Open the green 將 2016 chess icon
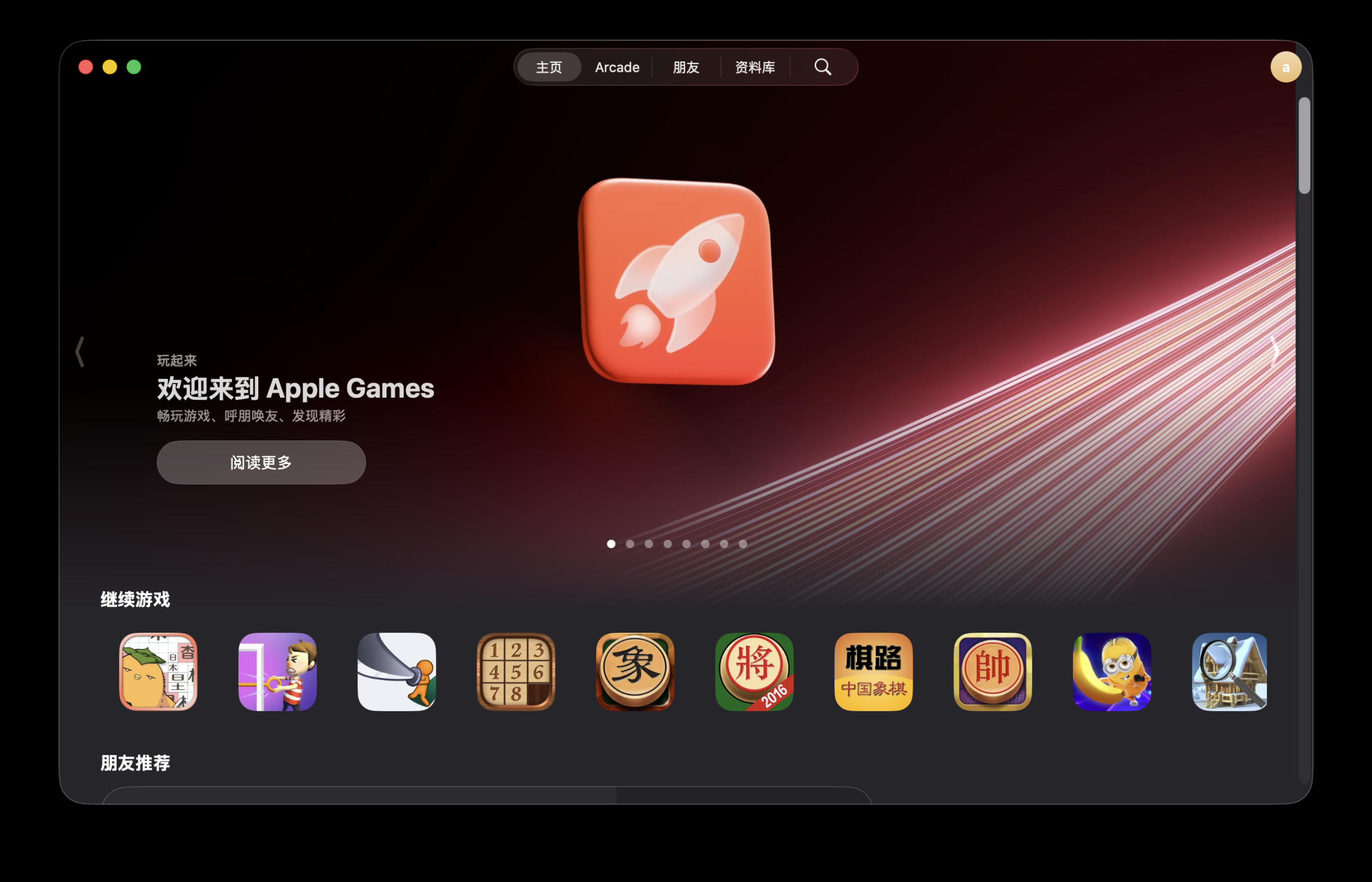The width and height of the screenshot is (1372, 882). click(x=754, y=671)
